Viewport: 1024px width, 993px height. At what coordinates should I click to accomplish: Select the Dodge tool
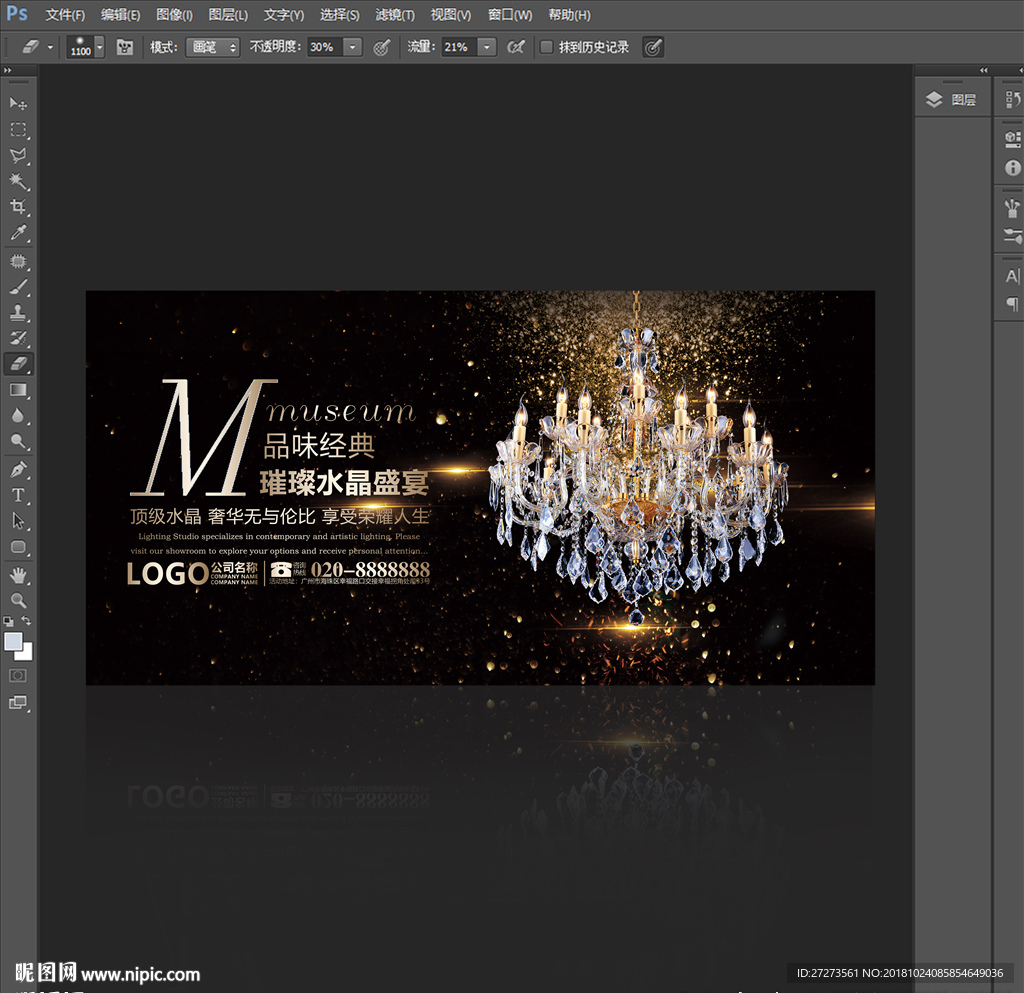[18, 441]
